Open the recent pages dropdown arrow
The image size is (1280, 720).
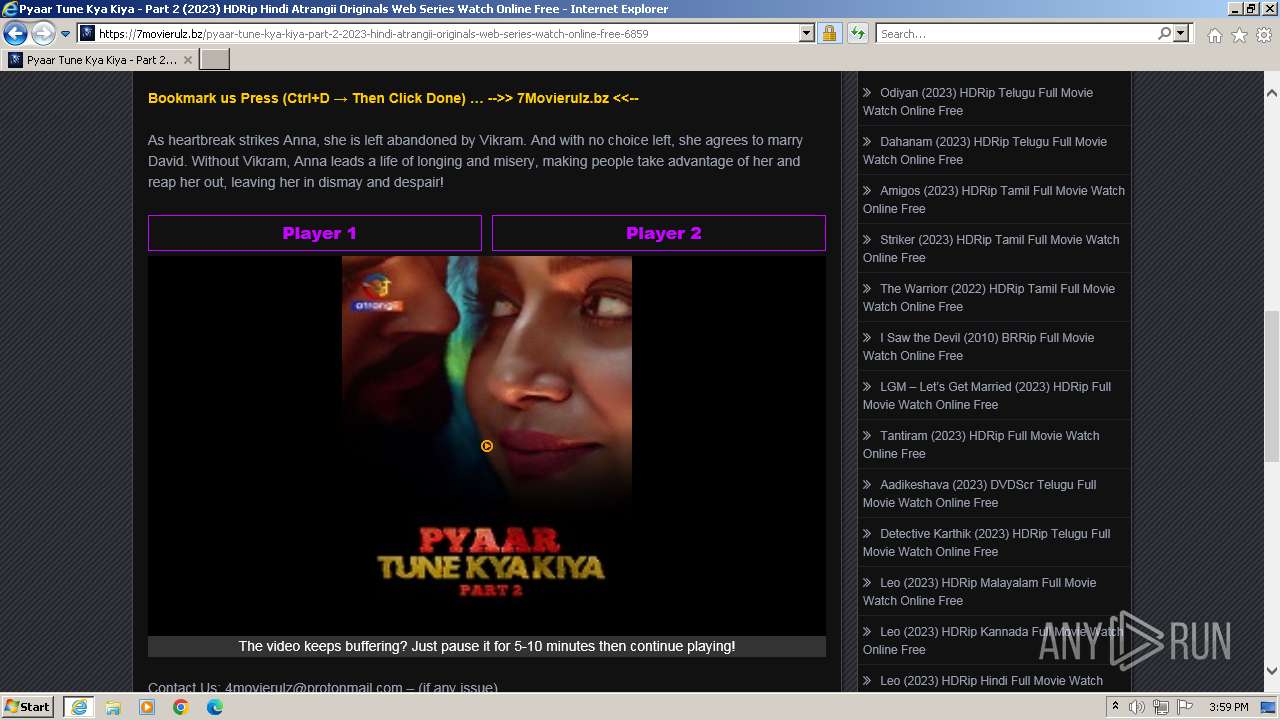[x=66, y=34]
